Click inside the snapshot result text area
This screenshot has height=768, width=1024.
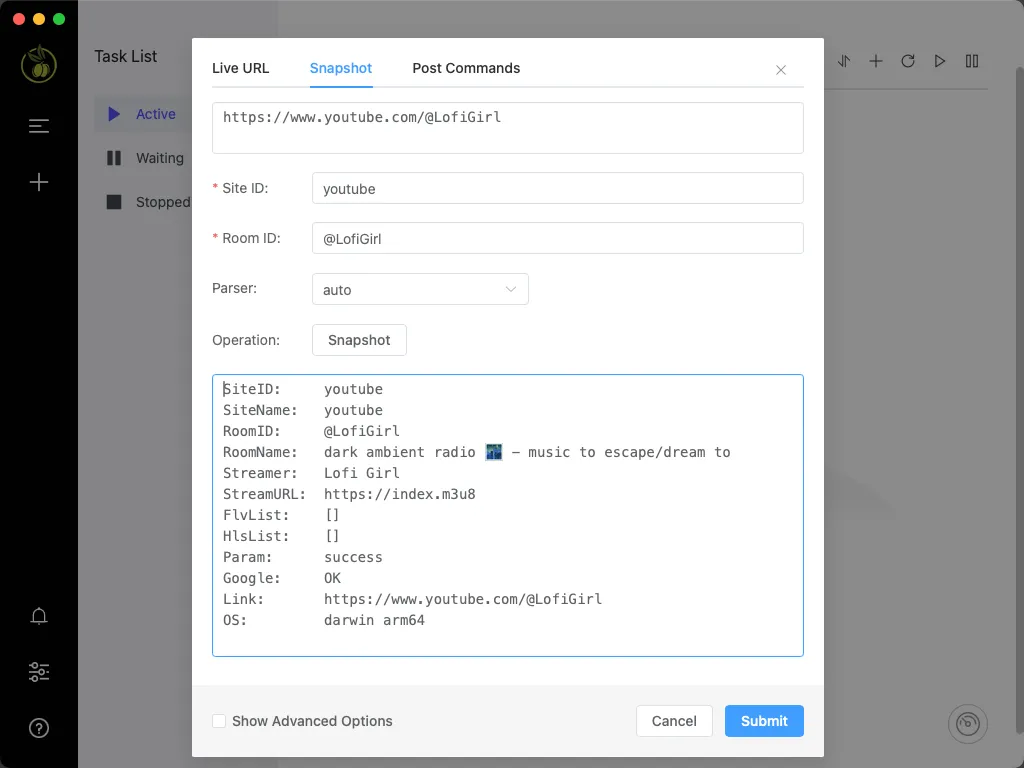coord(507,515)
